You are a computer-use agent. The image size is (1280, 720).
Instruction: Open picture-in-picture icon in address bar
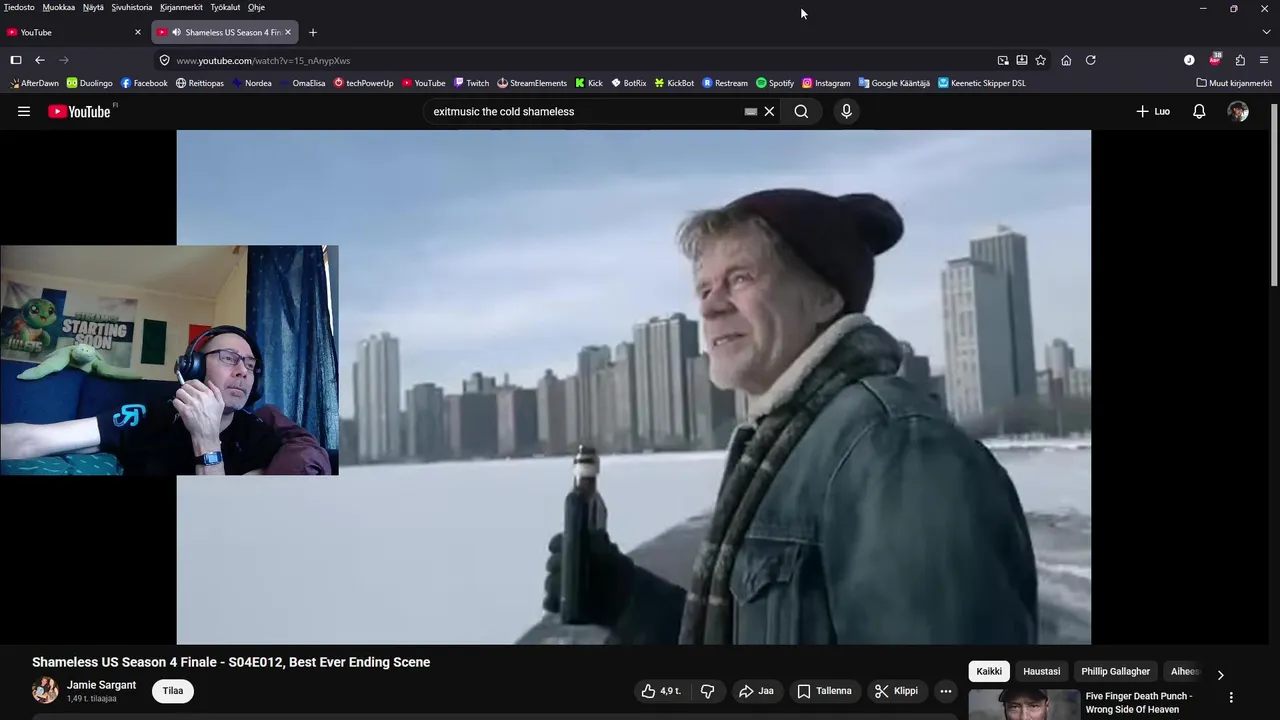(x=1003, y=60)
